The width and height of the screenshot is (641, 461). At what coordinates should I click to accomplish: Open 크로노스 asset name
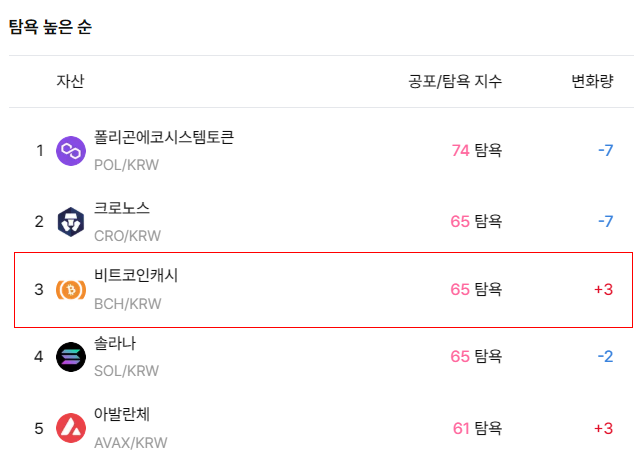[122, 208]
